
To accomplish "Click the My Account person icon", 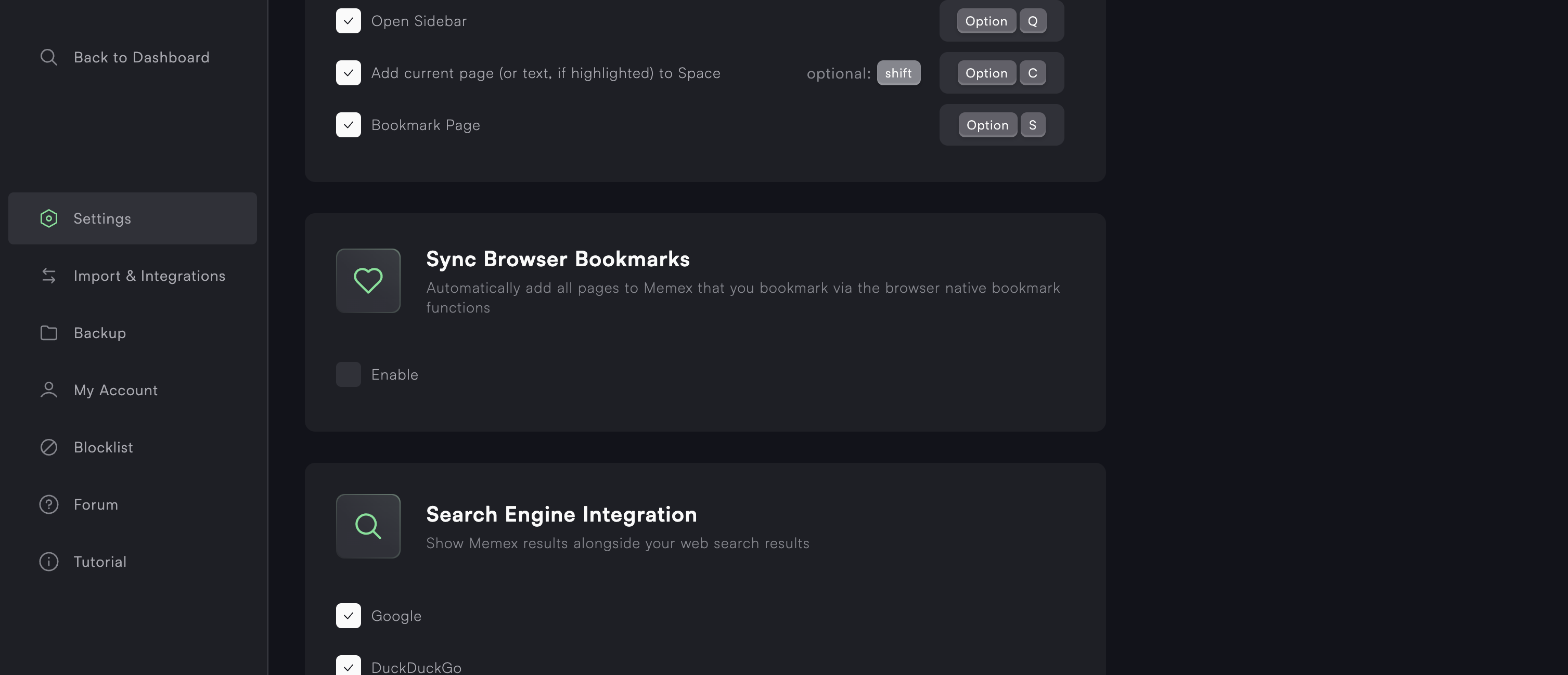I will [49, 390].
